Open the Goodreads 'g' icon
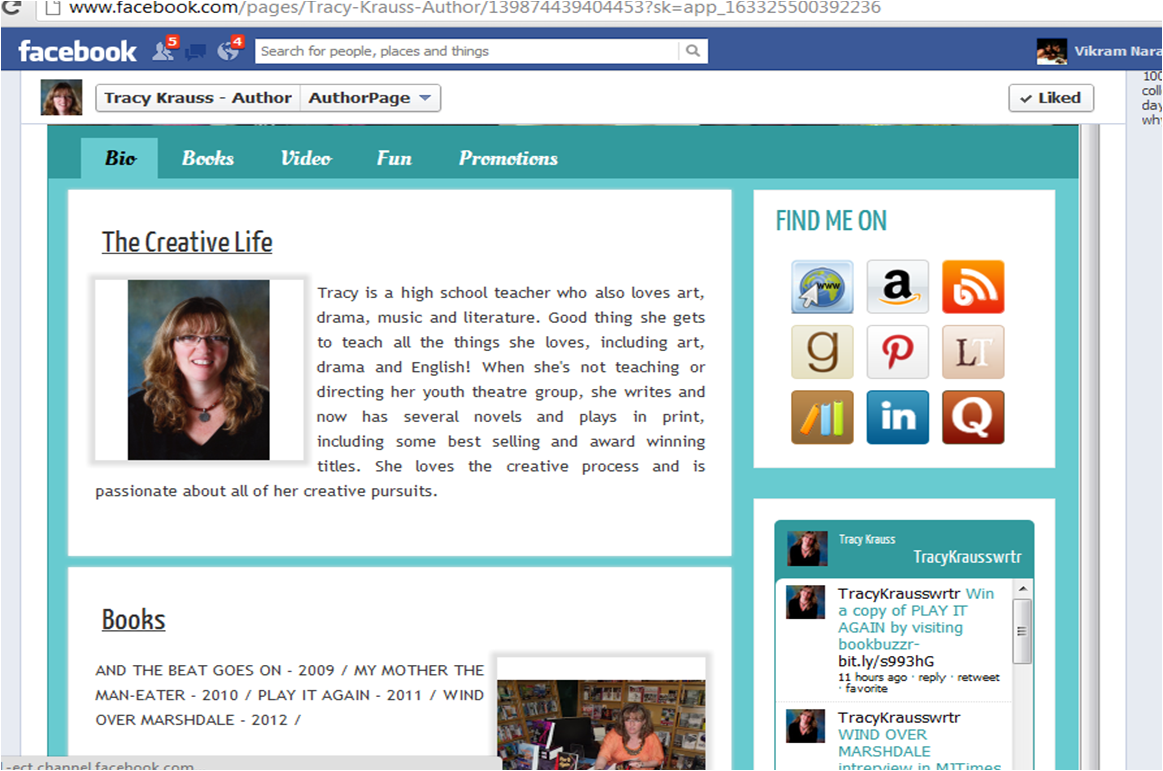1163x771 pixels. (822, 352)
